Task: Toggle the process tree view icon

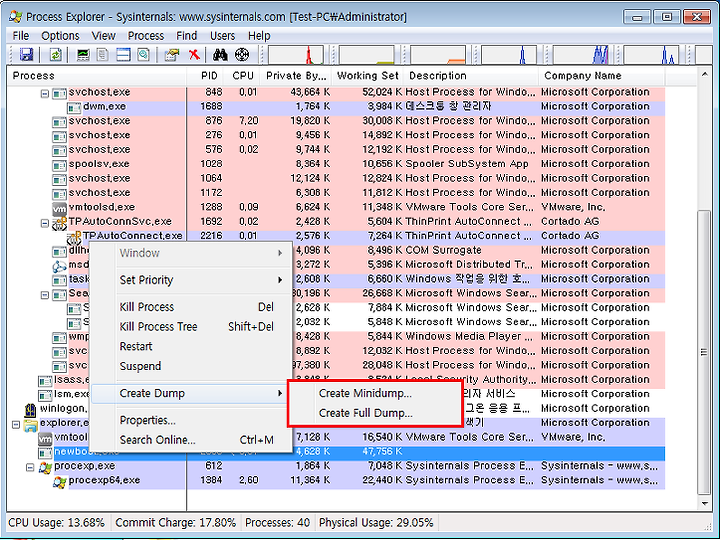Action: [x=103, y=55]
